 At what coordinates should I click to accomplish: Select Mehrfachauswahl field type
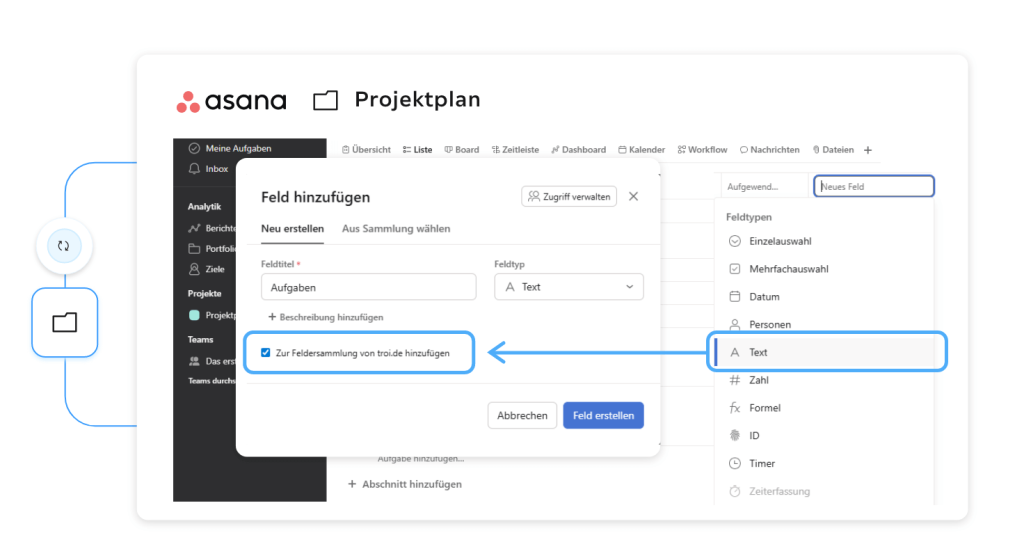[788, 269]
